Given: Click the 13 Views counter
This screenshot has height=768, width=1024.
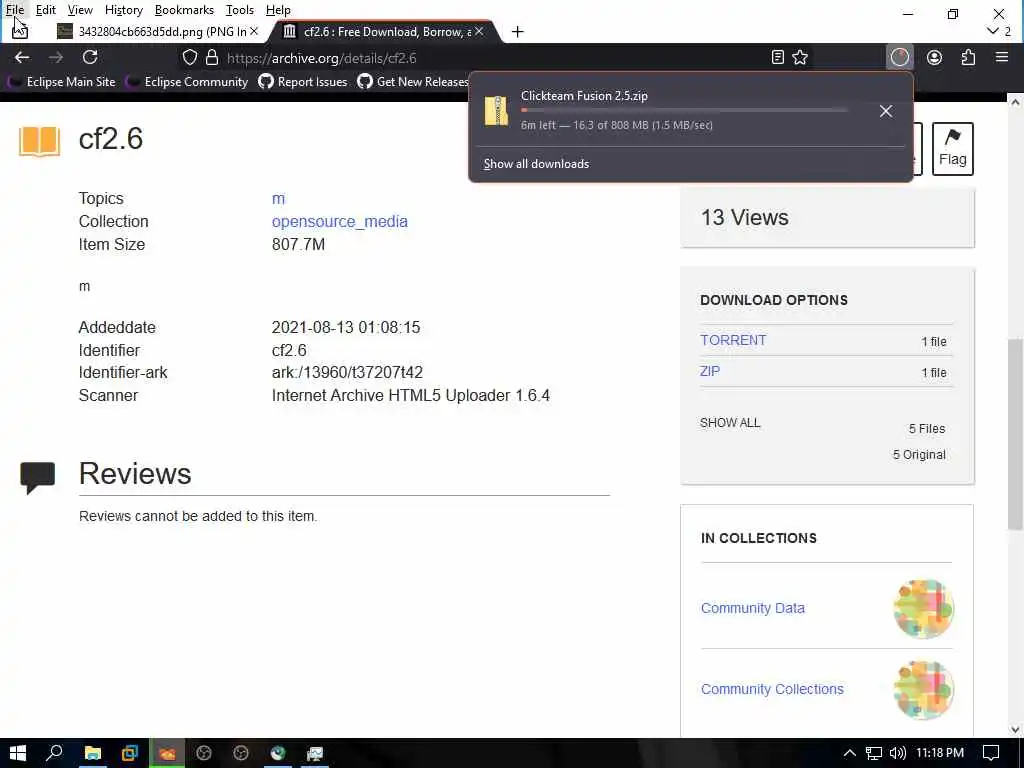Looking at the screenshot, I should 744,217.
